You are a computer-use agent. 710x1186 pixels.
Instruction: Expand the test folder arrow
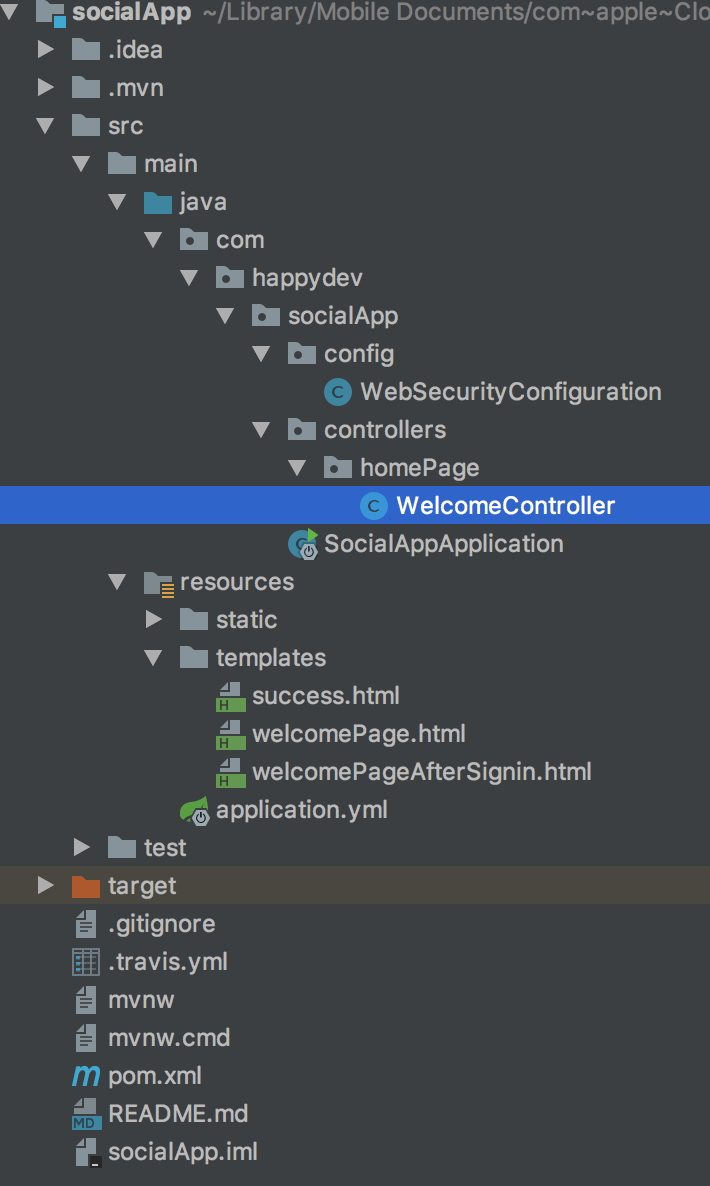tap(82, 848)
